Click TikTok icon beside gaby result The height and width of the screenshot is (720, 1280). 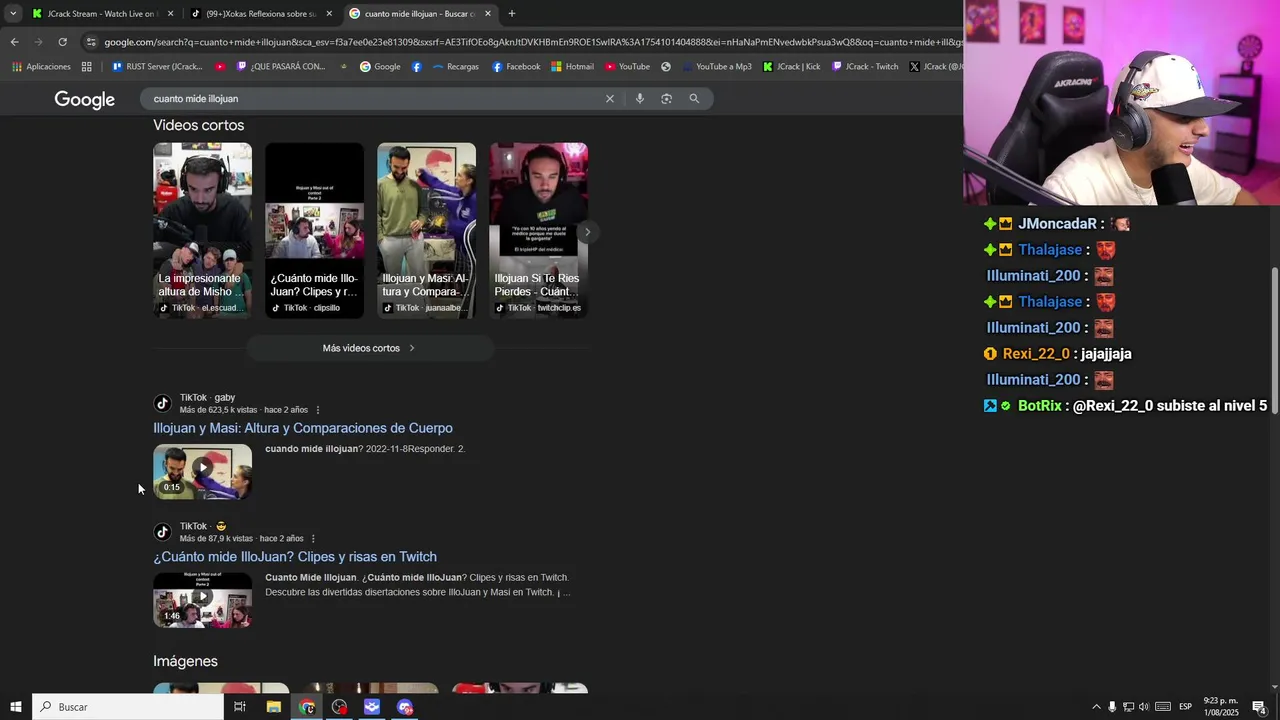[x=162, y=403]
